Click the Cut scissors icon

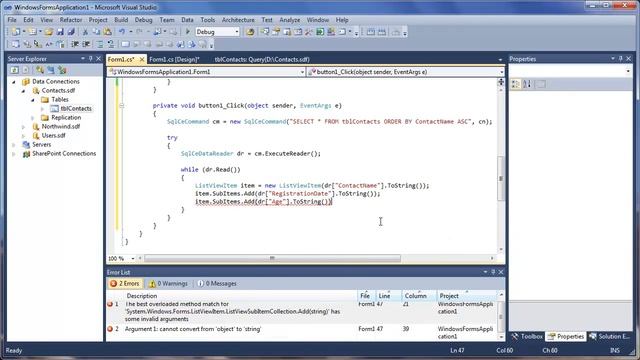(85, 32)
